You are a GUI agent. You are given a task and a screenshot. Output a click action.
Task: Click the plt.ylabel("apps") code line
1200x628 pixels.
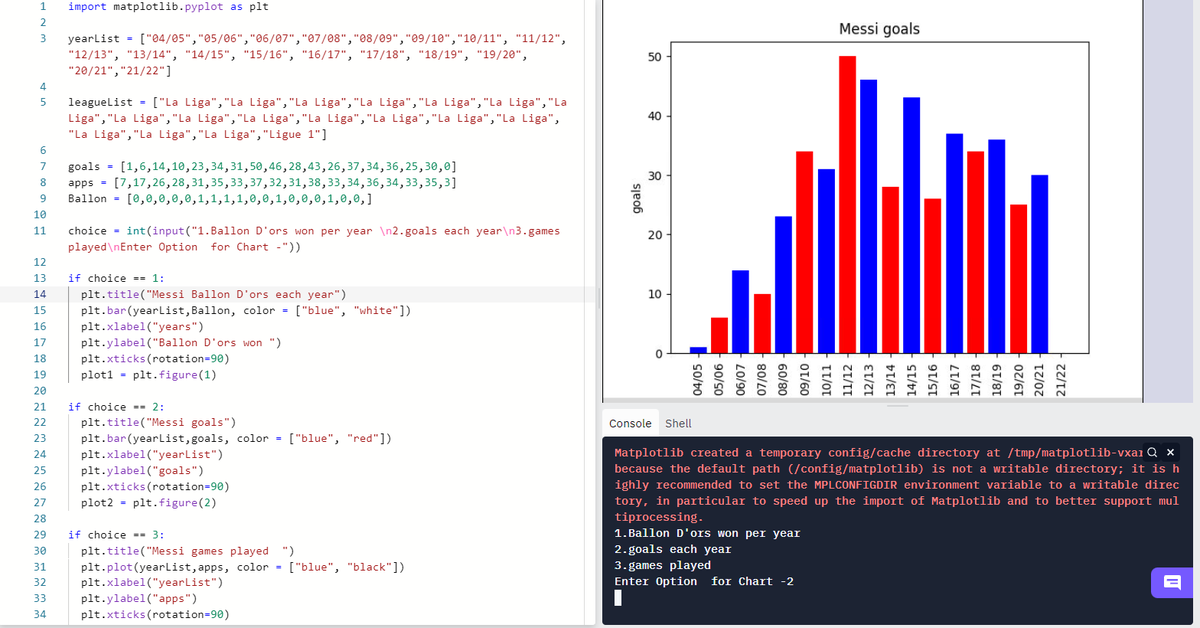click(x=137, y=599)
